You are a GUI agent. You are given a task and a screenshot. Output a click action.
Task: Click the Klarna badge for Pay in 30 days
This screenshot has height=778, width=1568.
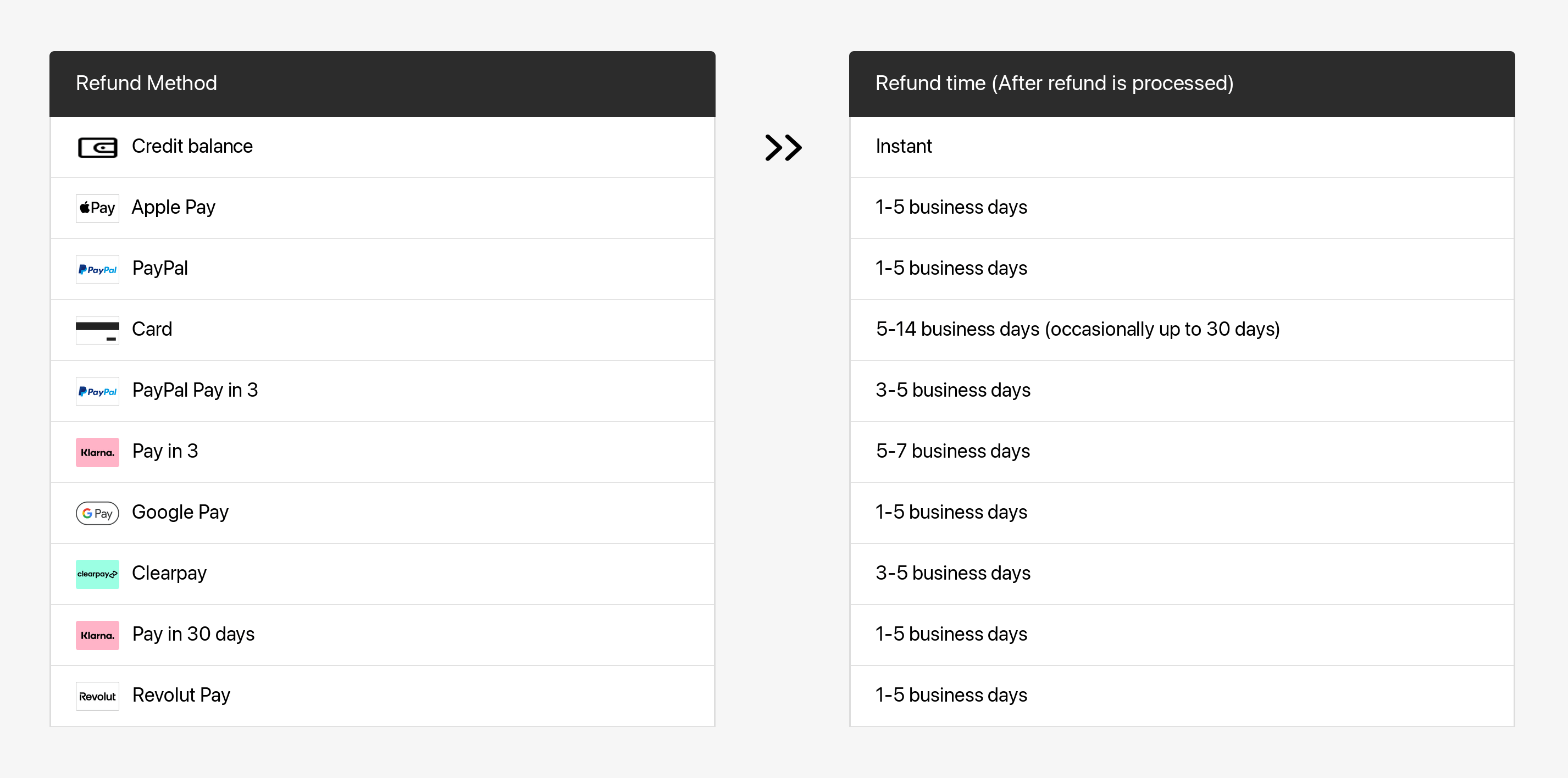pos(97,635)
